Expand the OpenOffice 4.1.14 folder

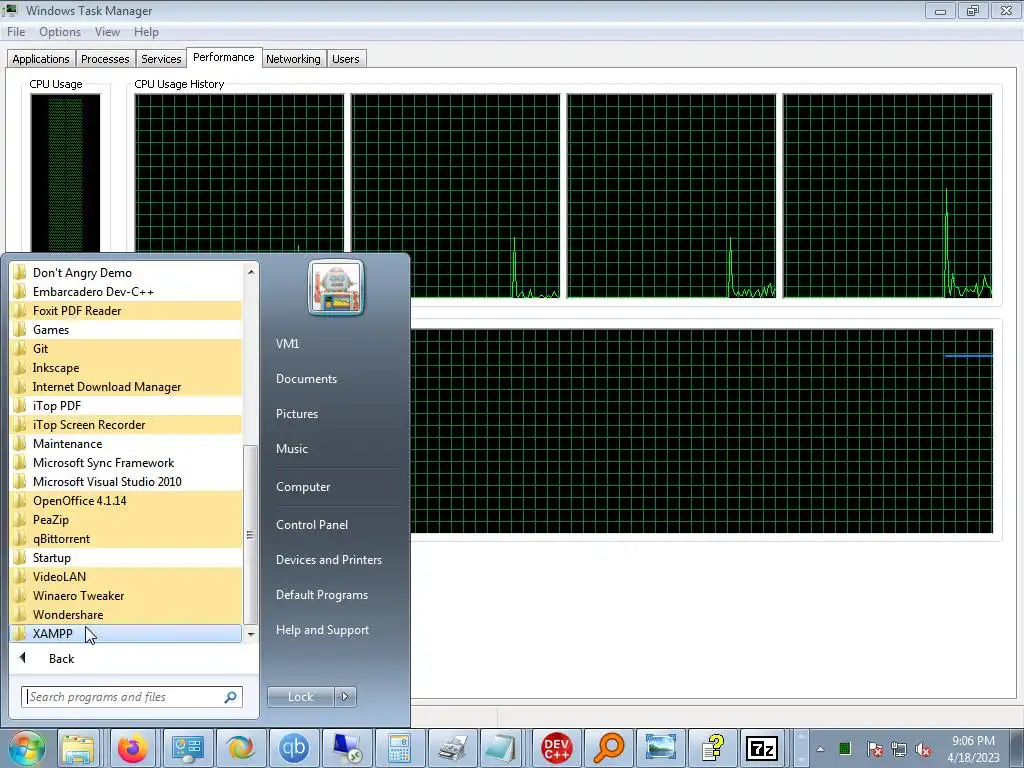126,501
